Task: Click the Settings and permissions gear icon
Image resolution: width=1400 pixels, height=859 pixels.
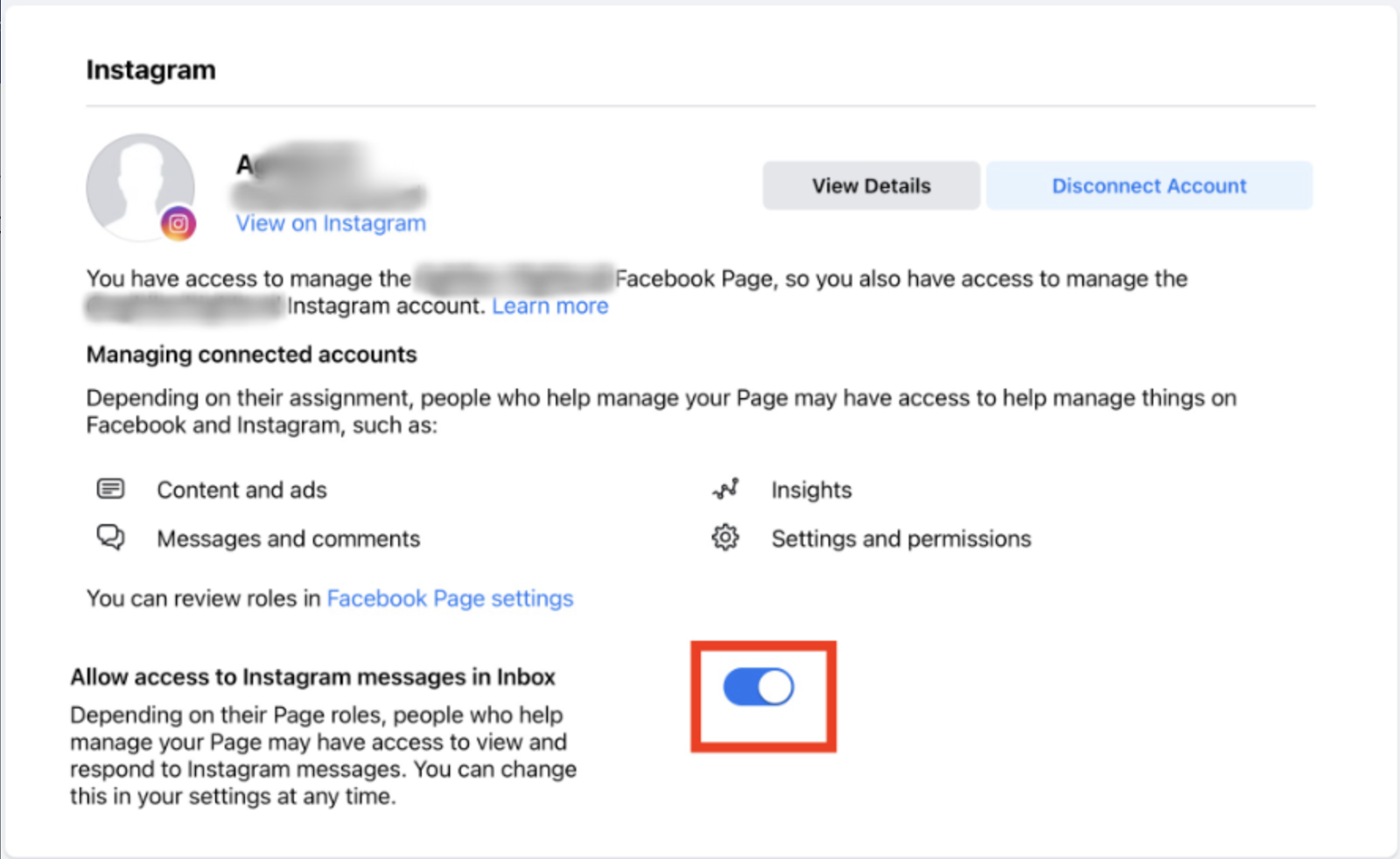Action: [x=725, y=537]
